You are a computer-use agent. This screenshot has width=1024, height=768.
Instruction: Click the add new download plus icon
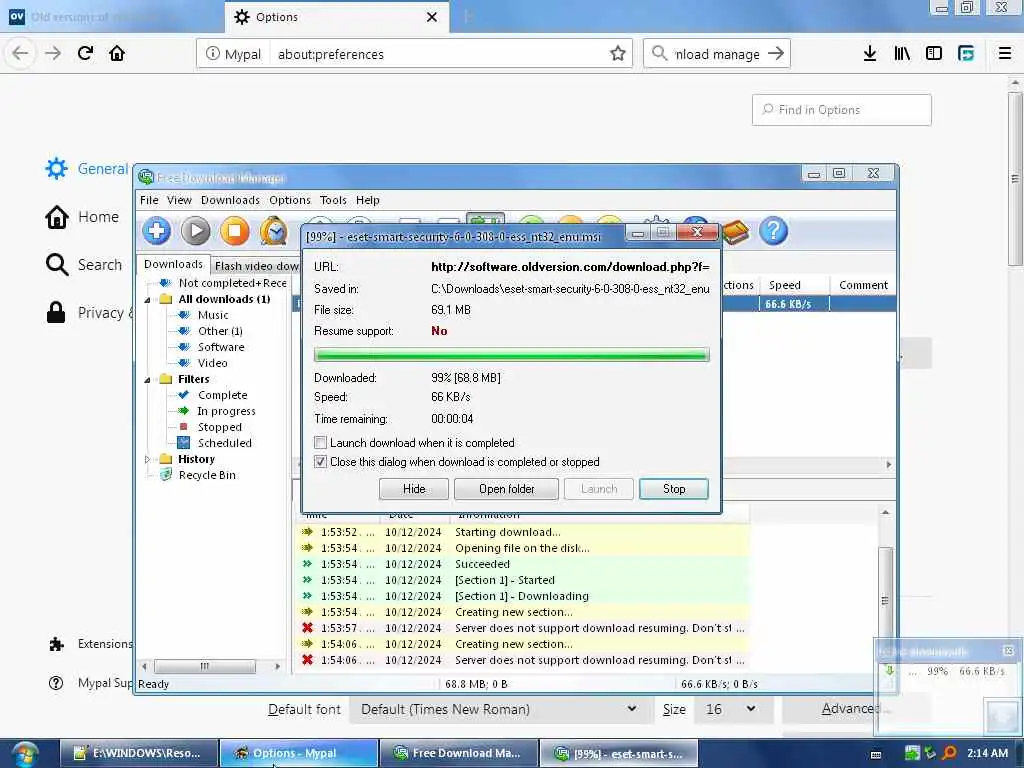(x=157, y=231)
